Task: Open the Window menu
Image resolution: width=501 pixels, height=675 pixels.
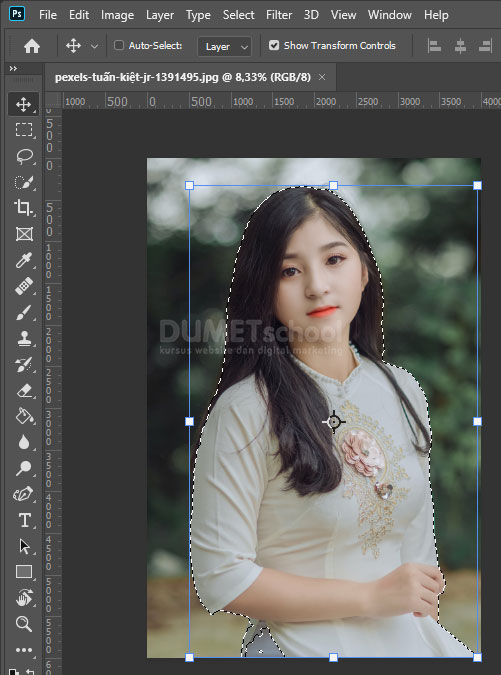Action: (390, 15)
